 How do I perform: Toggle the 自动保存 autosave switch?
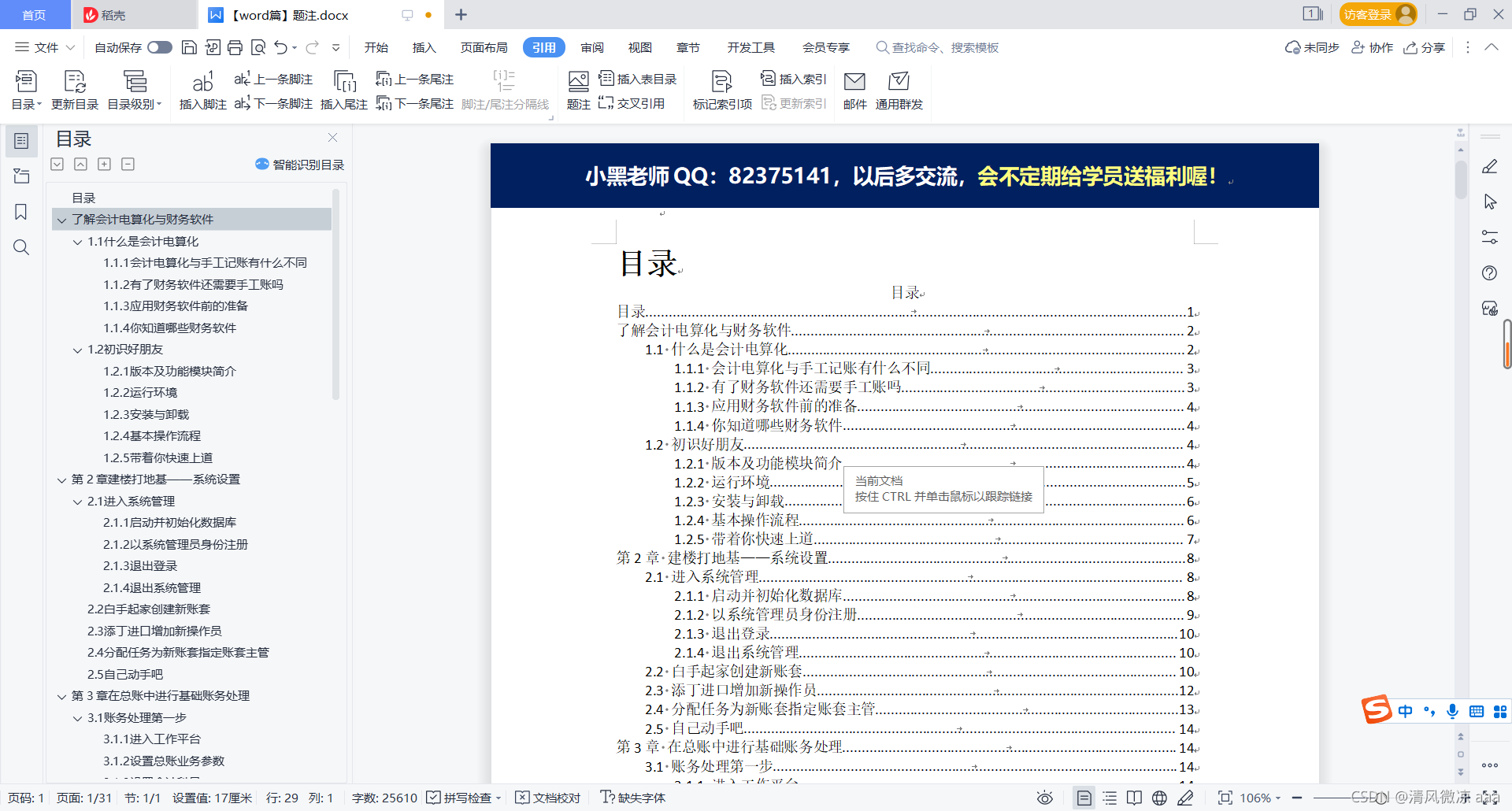click(x=159, y=47)
